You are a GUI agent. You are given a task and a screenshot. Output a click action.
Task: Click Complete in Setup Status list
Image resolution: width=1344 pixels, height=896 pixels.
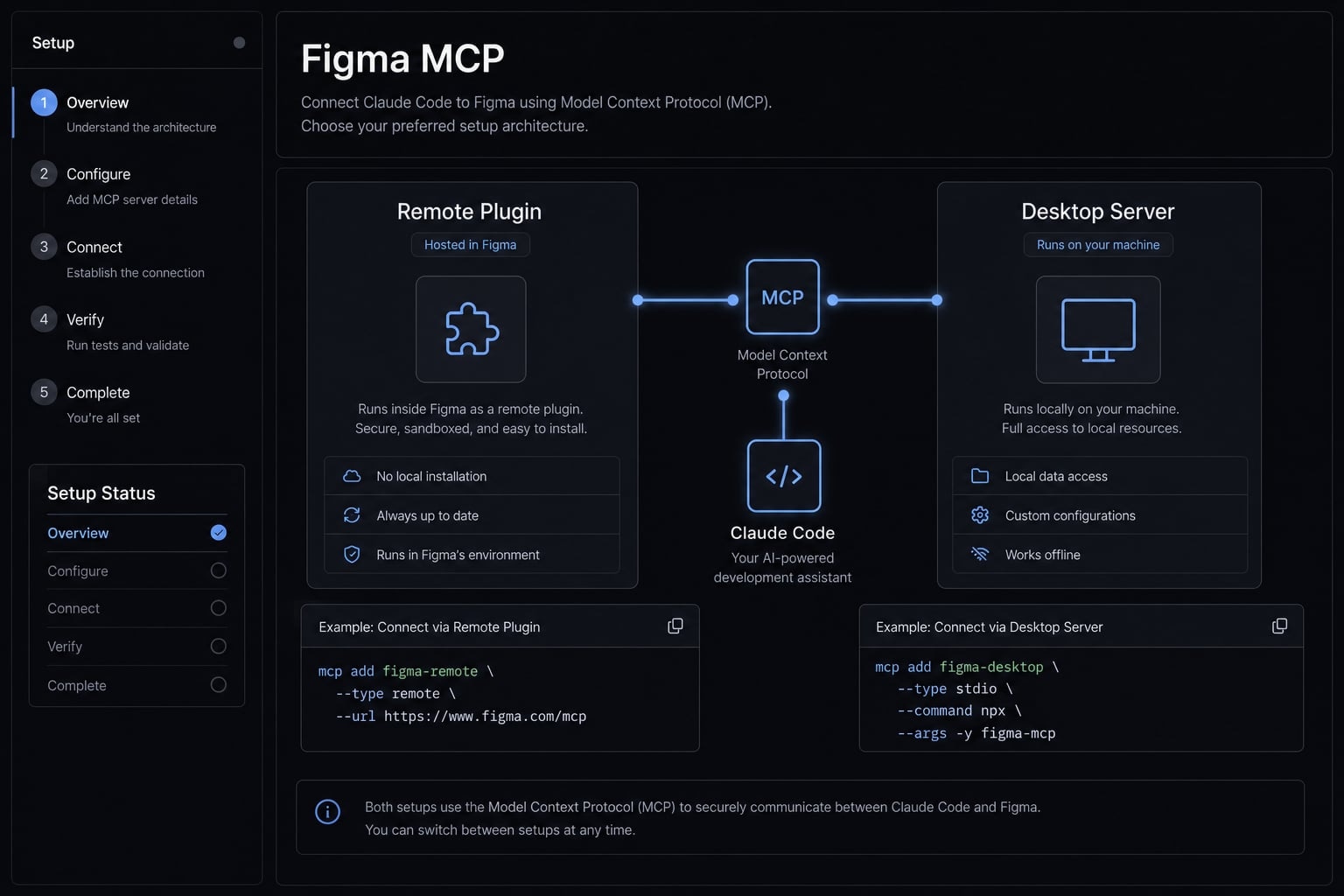tap(77, 685)
